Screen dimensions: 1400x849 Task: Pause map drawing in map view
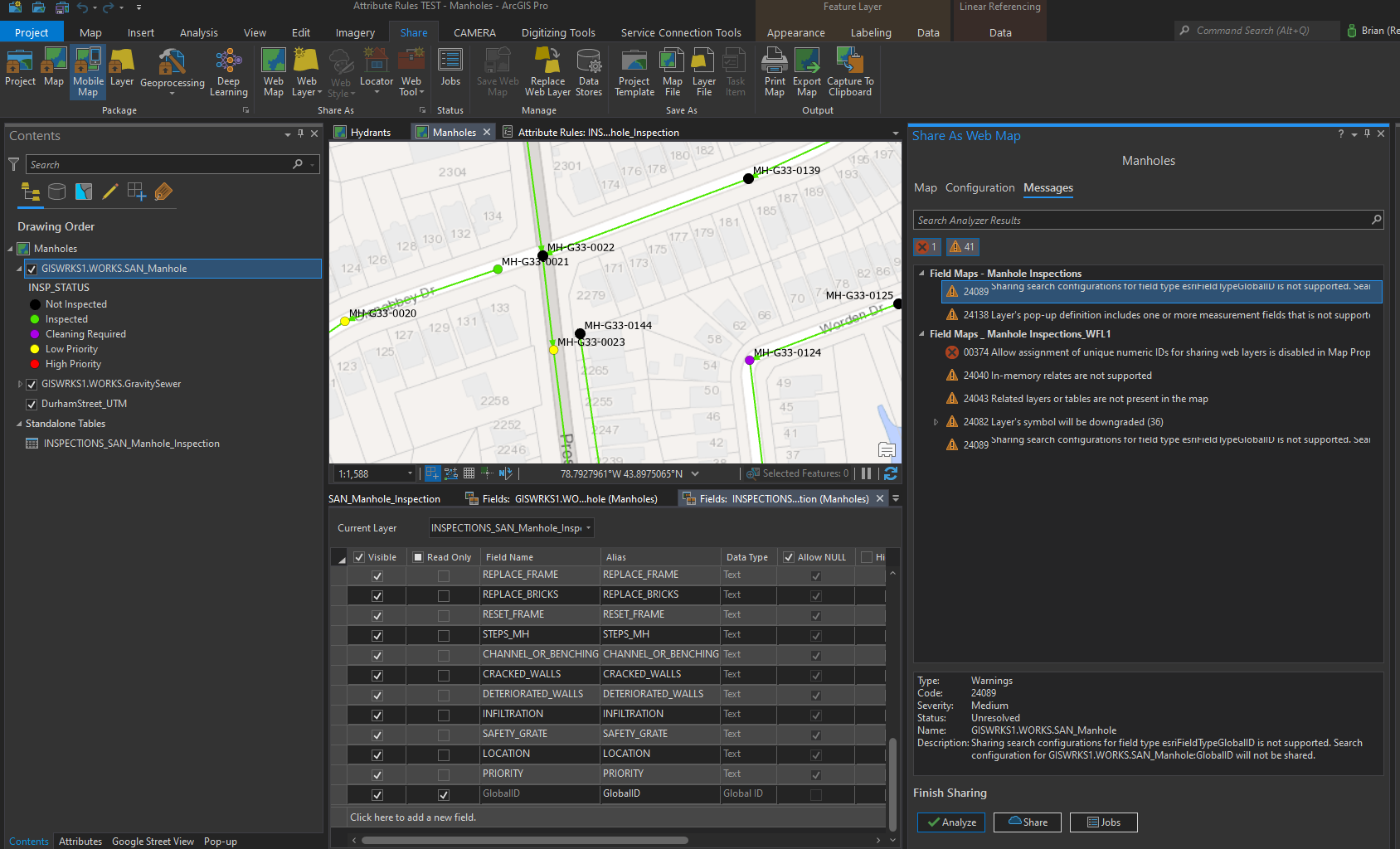point(867,473)
